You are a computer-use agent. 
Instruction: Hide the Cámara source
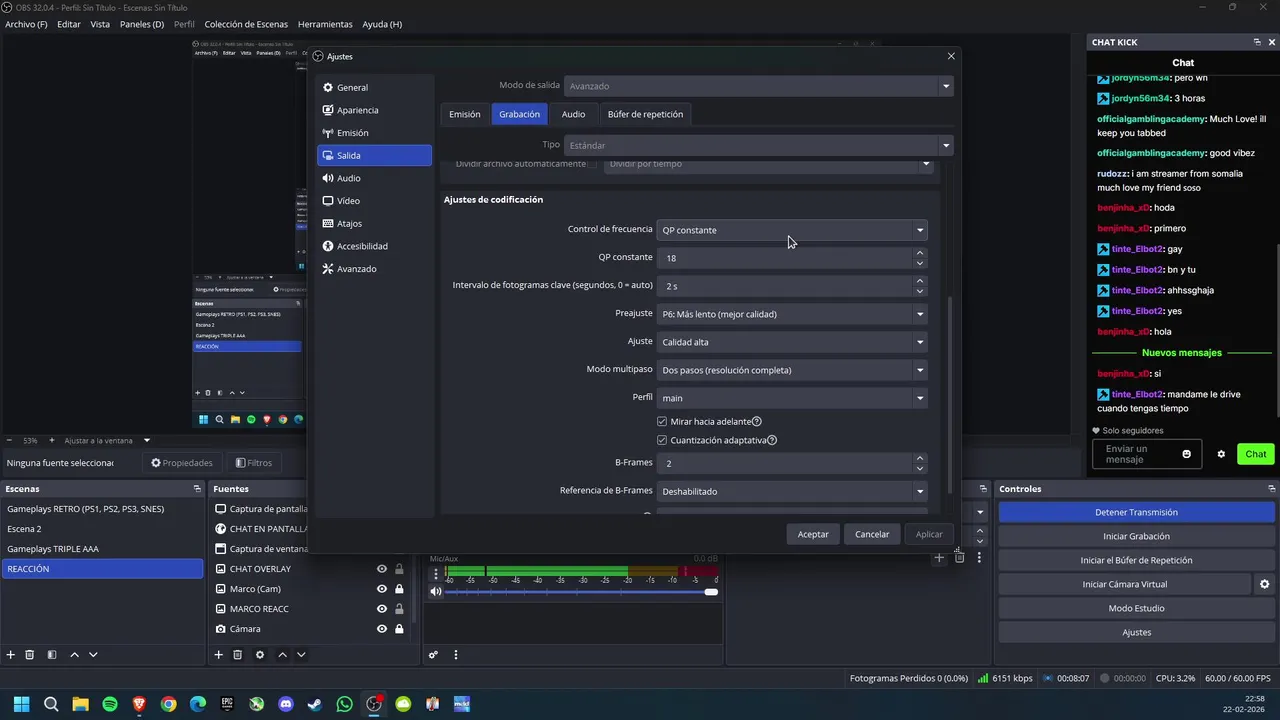pyautogui.click(x=382, y=629)
